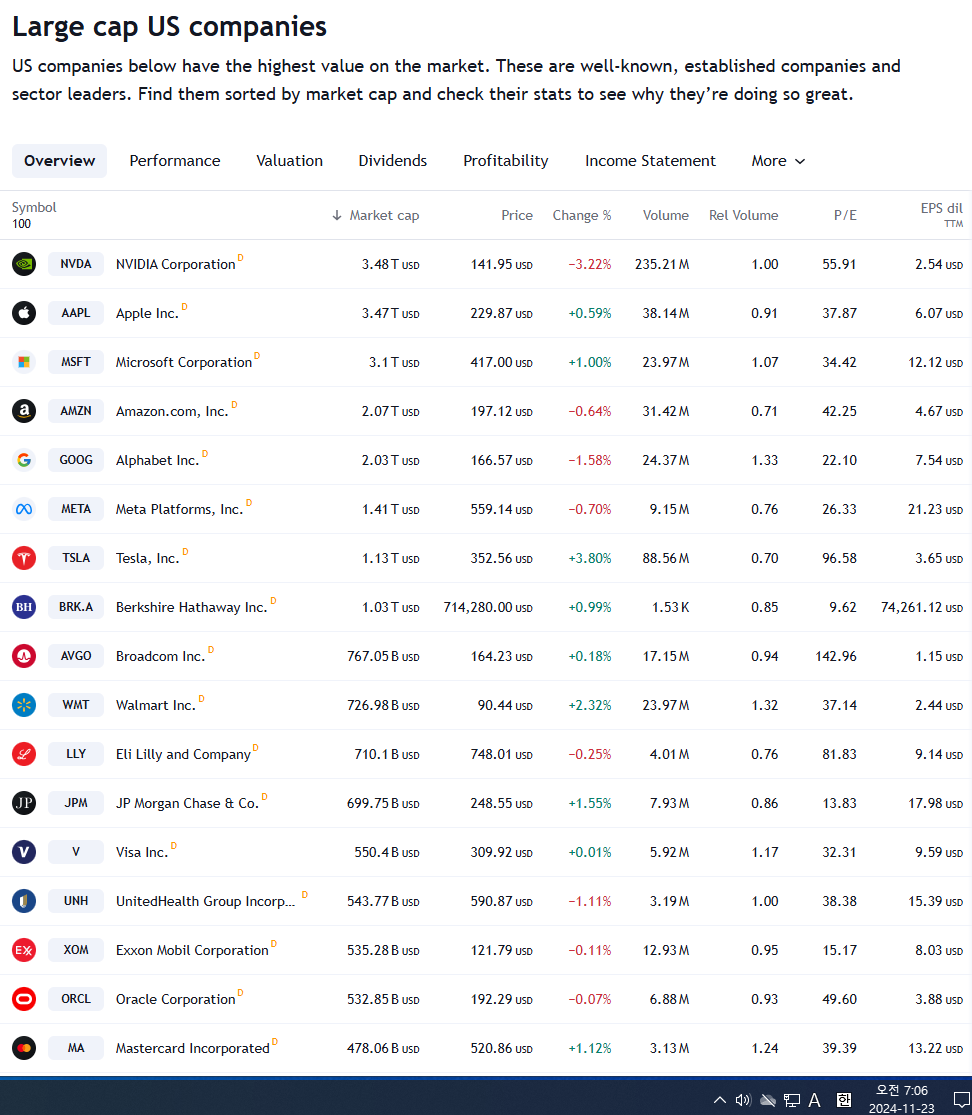Click the Amazon logo icon
Viewport: 972px width, 1115px height.
[24, 411]
